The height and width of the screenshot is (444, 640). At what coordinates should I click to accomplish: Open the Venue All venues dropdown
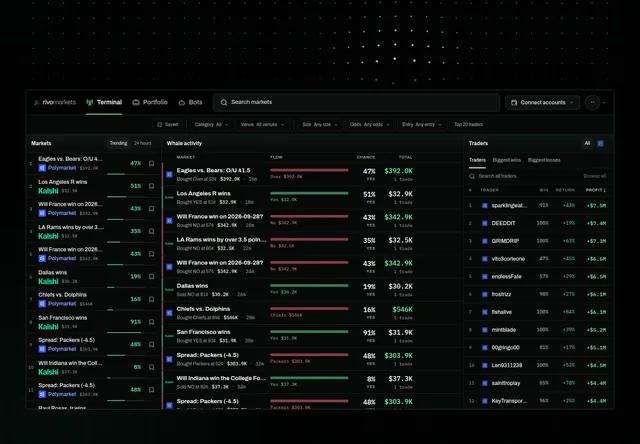262,124
